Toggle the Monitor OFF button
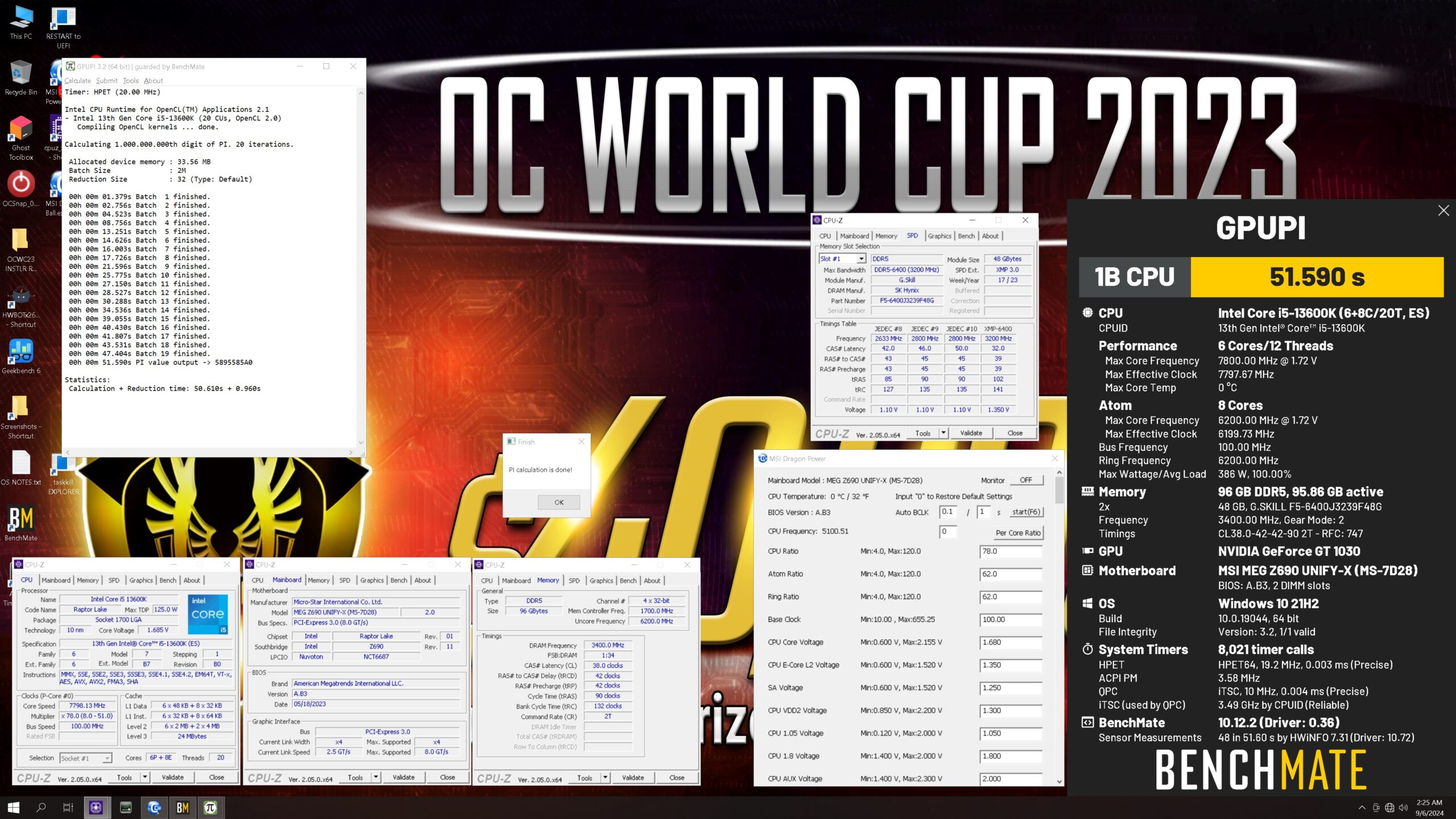The image size is (1456, 819). (1026, 480)
